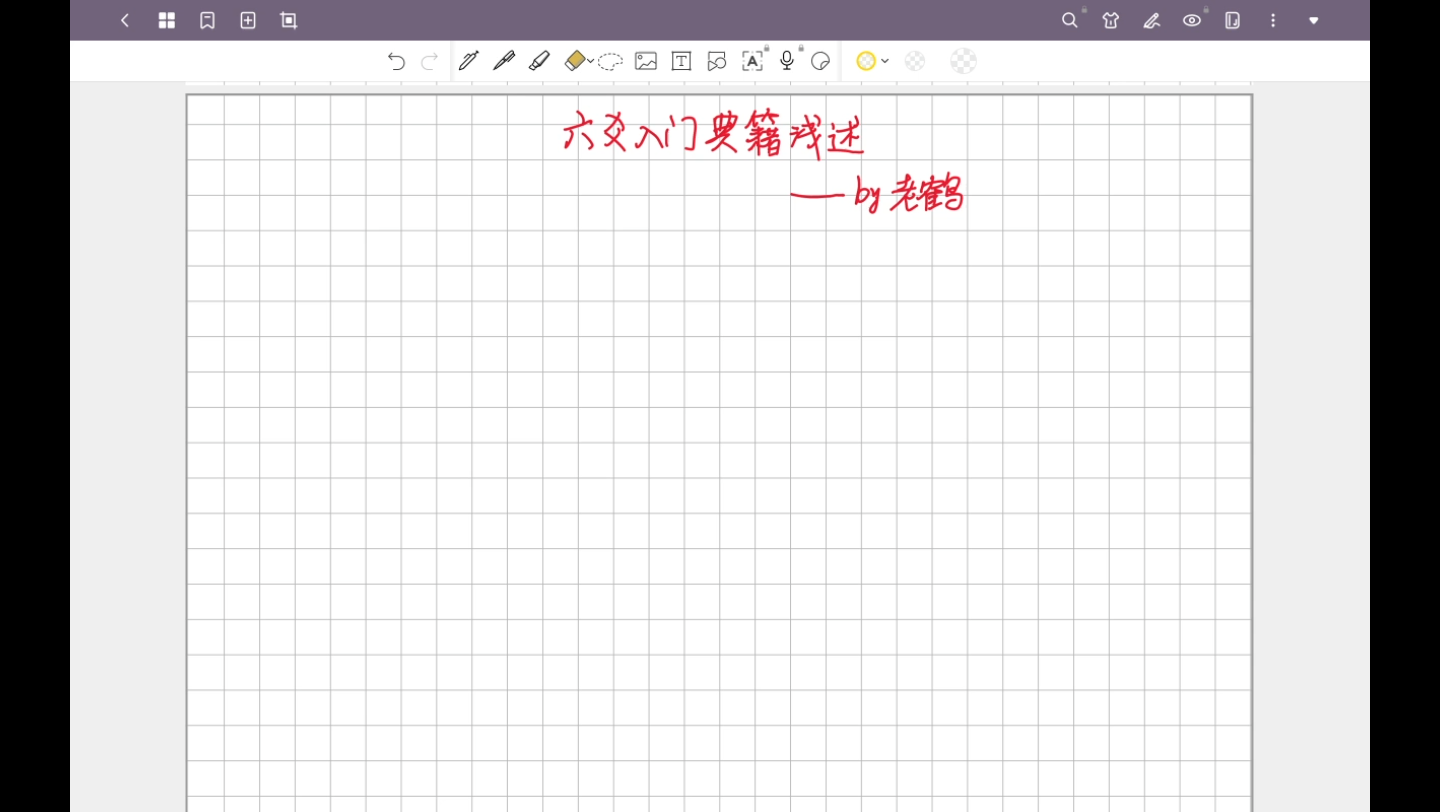Open the shapes tool
This screenshot has width=1440, height=812.
716,61
